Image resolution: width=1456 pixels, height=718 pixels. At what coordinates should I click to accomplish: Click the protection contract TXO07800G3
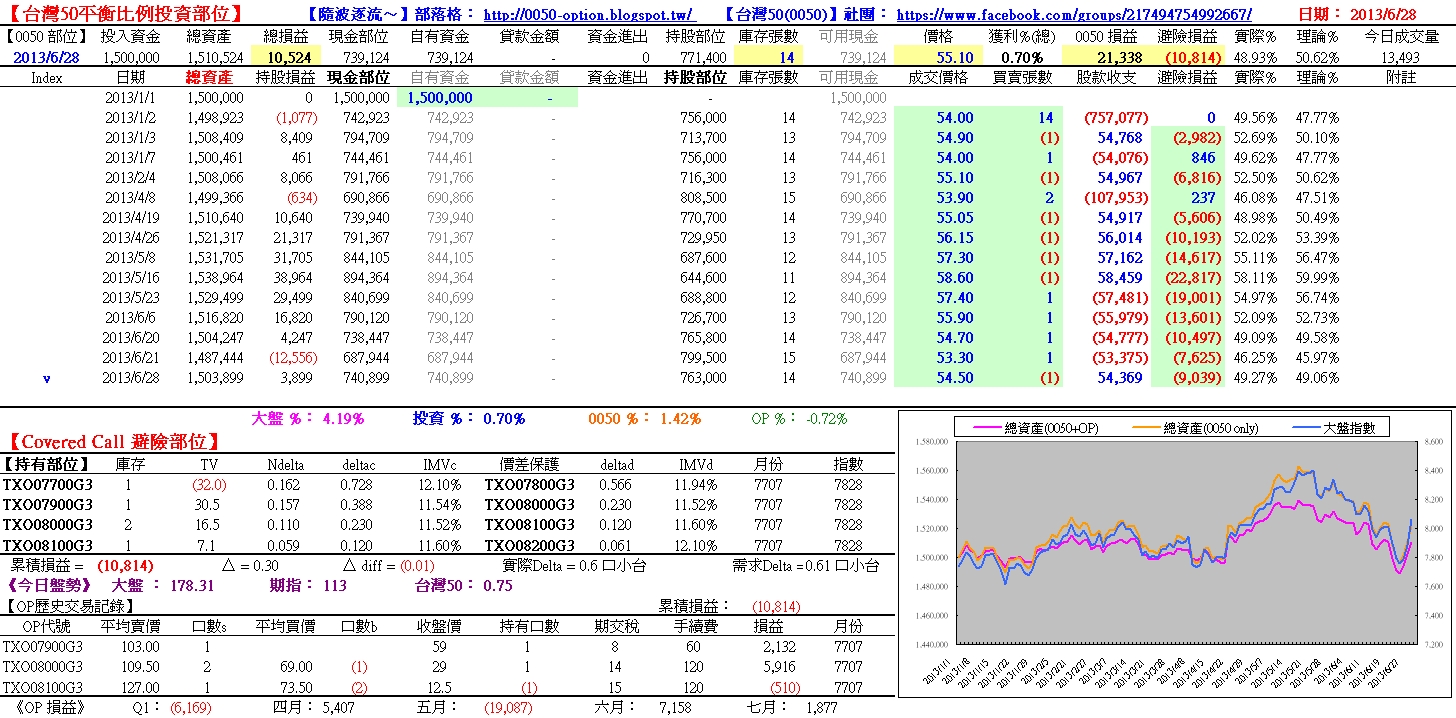[530, 485]
